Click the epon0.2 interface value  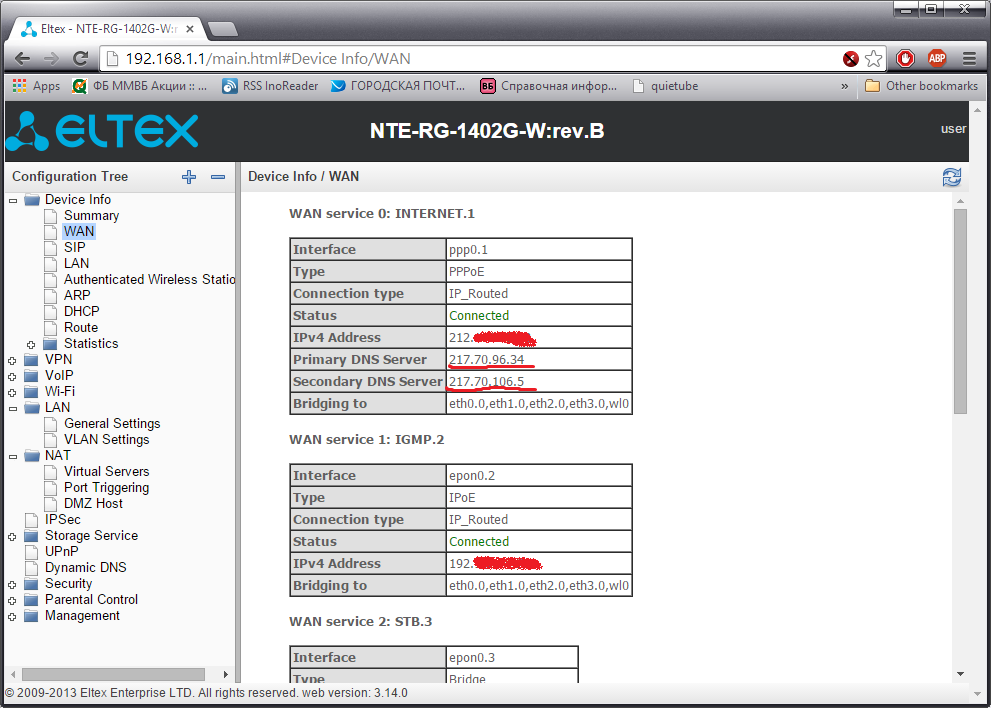(472, 476)
